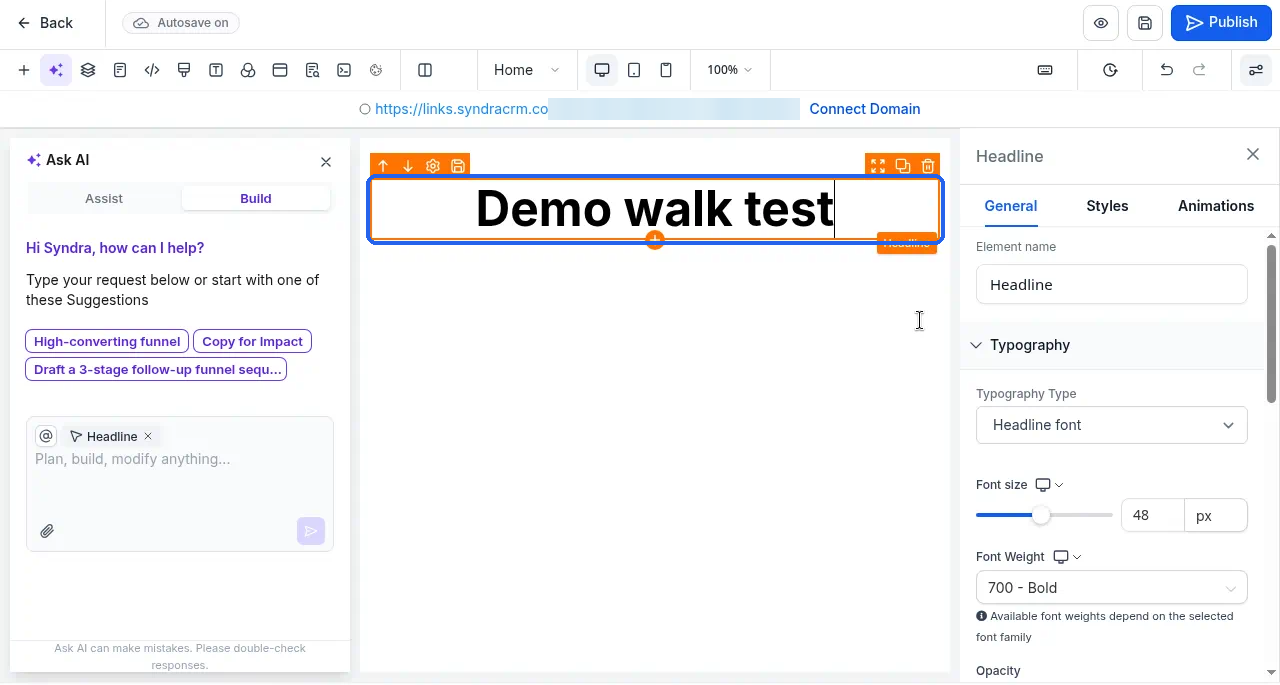Close the Ask AI panel
Image resolution: width=1280 pixels, height=685 pixels.
point(326,162)
